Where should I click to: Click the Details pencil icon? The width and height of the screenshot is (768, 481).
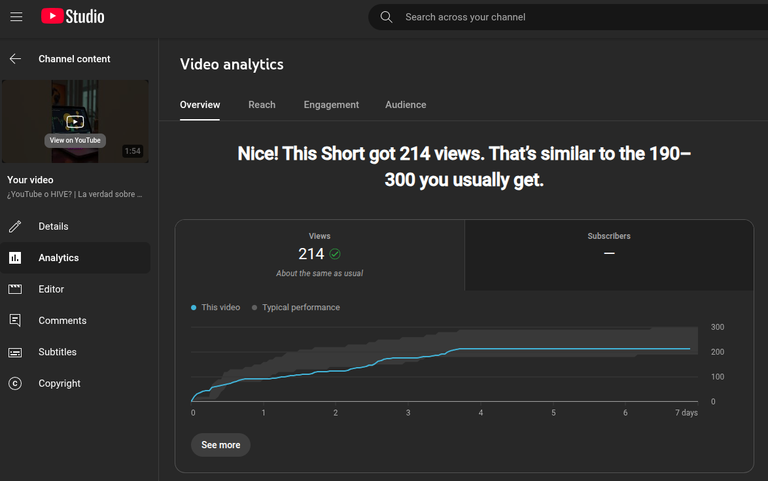click(x=15, y=226)
